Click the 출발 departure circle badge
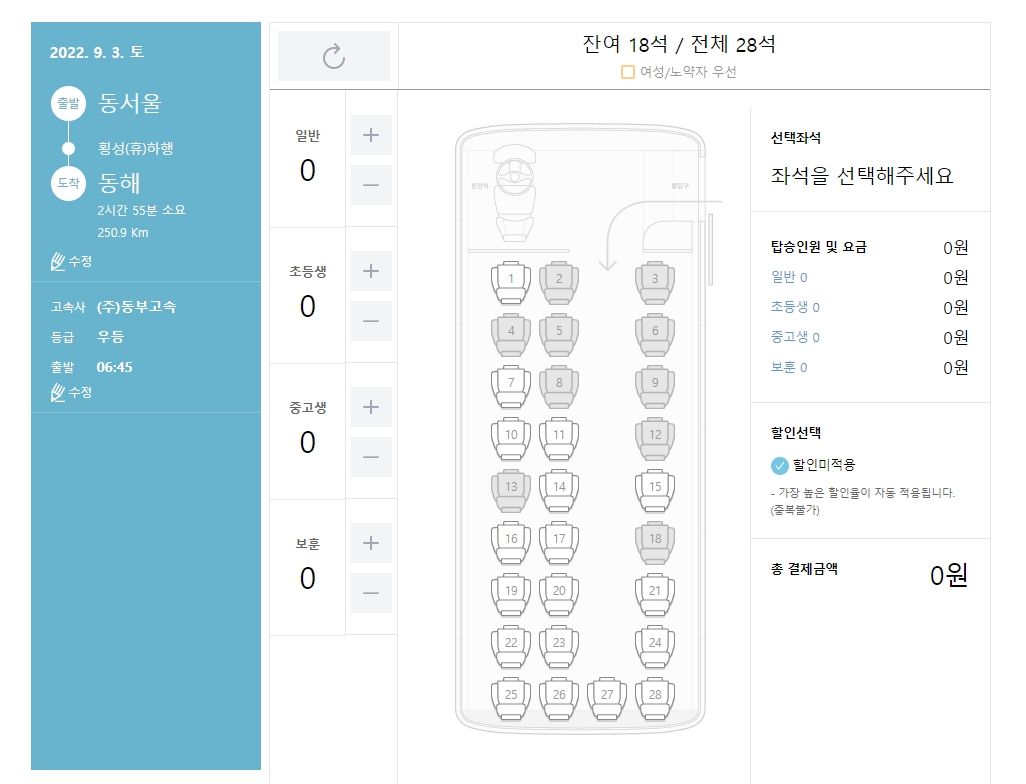 pyautogui.click(x=67, y=103)
